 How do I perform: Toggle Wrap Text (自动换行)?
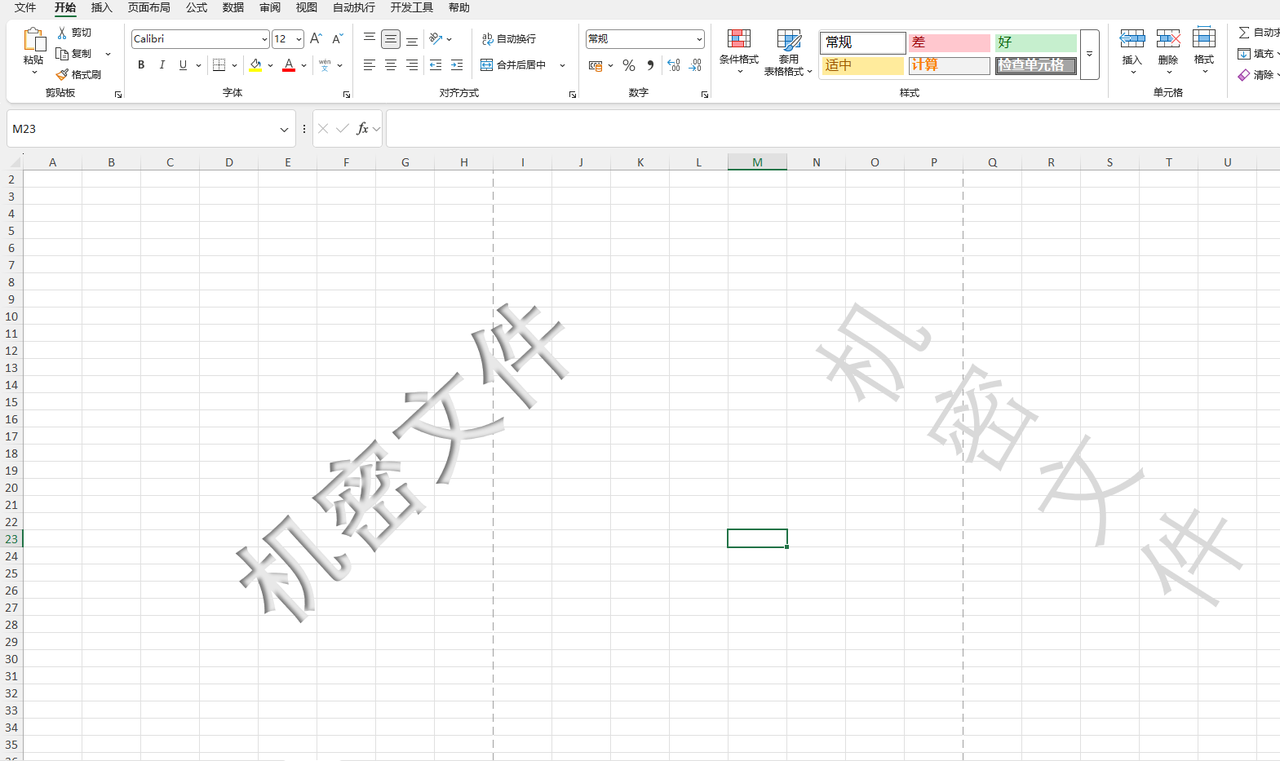[x=509, y=39]
